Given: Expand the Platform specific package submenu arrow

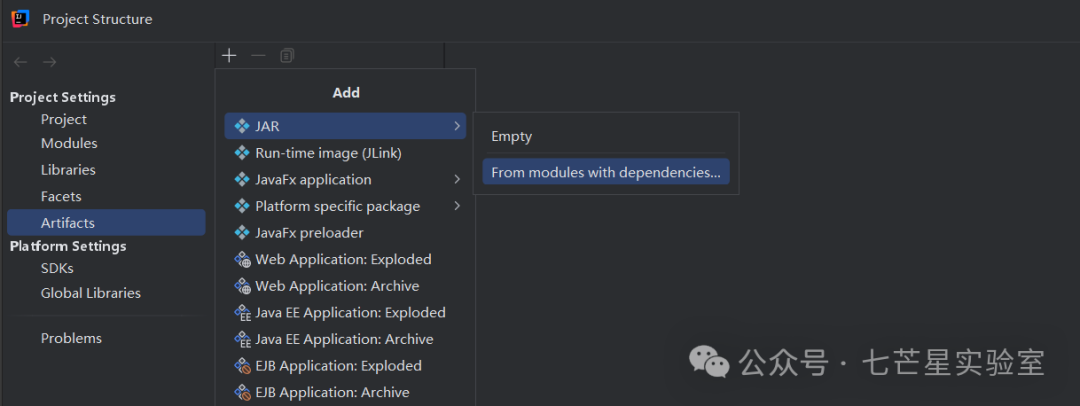Looking at the screenshot, I should 457,205.
